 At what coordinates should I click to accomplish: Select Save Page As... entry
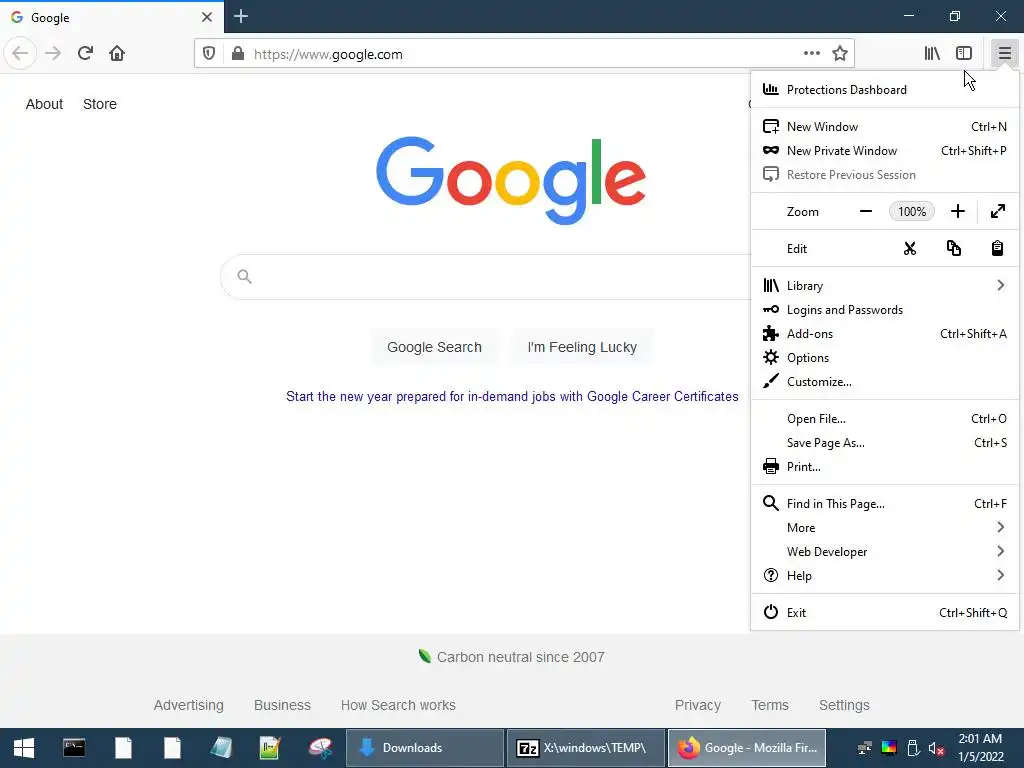click(x=885, y=443)
